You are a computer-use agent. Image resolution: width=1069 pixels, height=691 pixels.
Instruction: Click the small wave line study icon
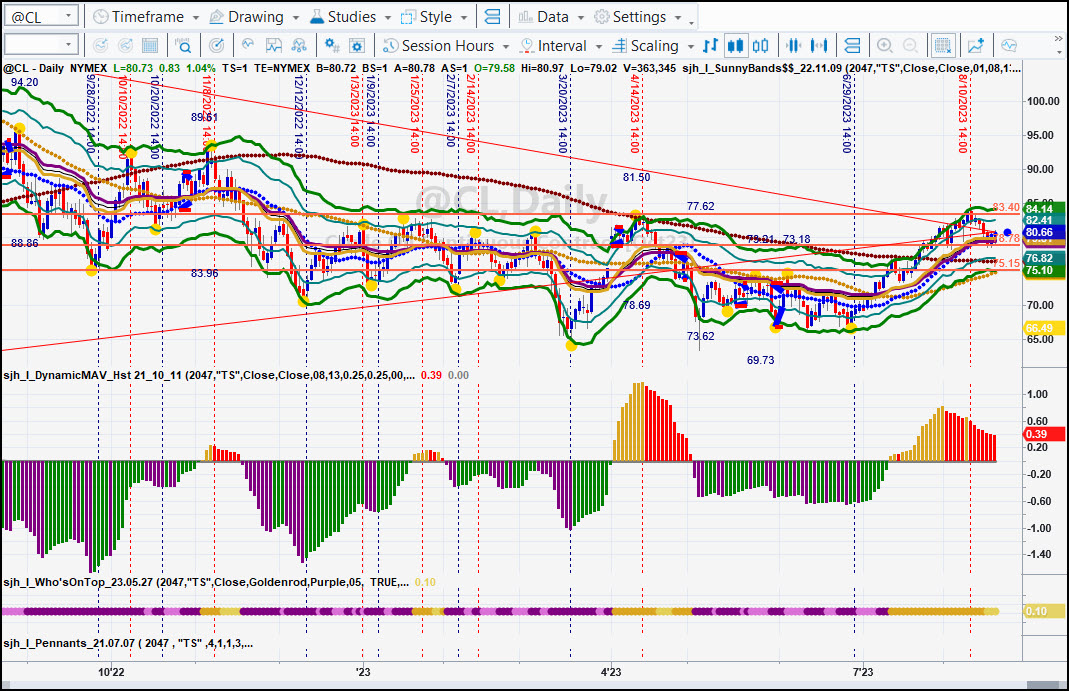pyautogui.click(x=248, y=46)
